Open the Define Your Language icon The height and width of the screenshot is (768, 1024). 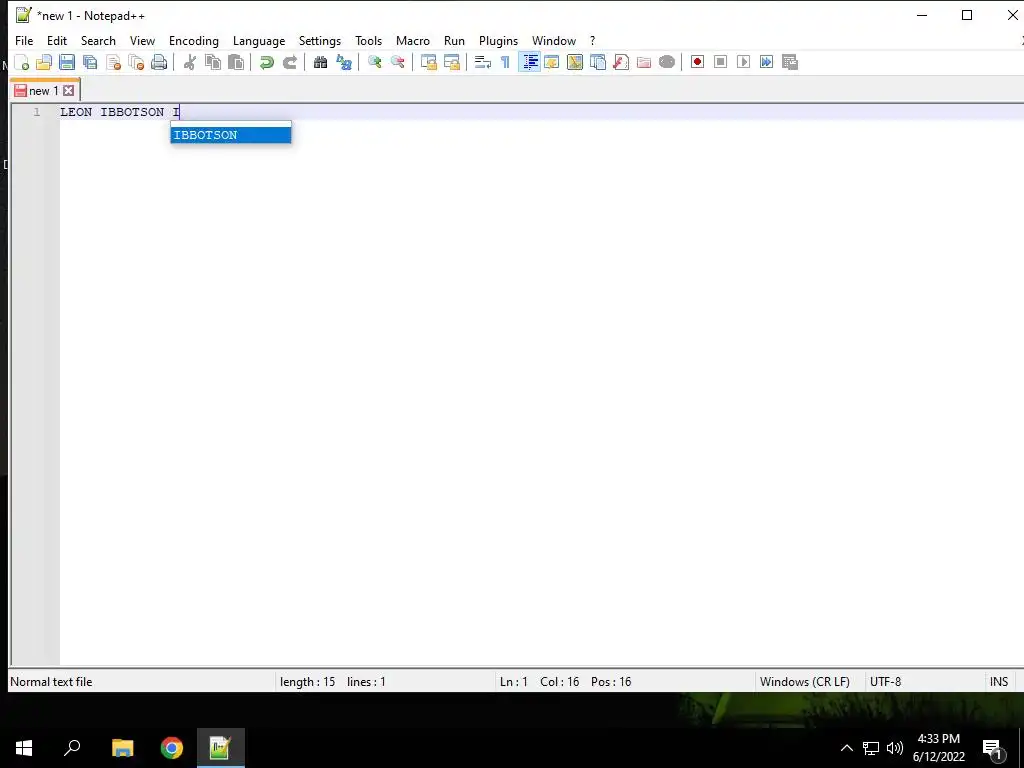point(552,63)
